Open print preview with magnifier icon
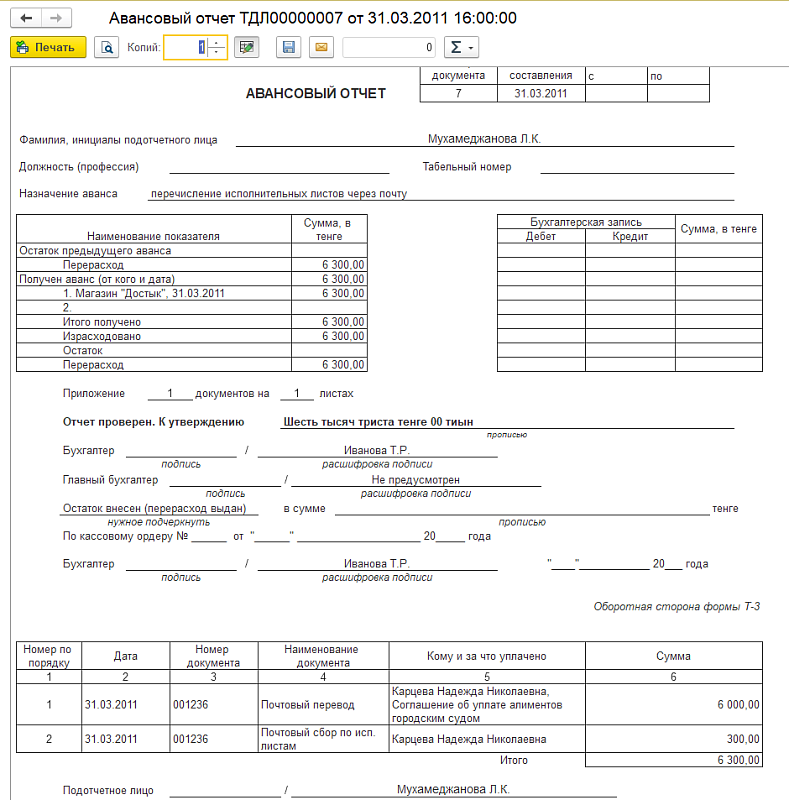 click(106, 47)
